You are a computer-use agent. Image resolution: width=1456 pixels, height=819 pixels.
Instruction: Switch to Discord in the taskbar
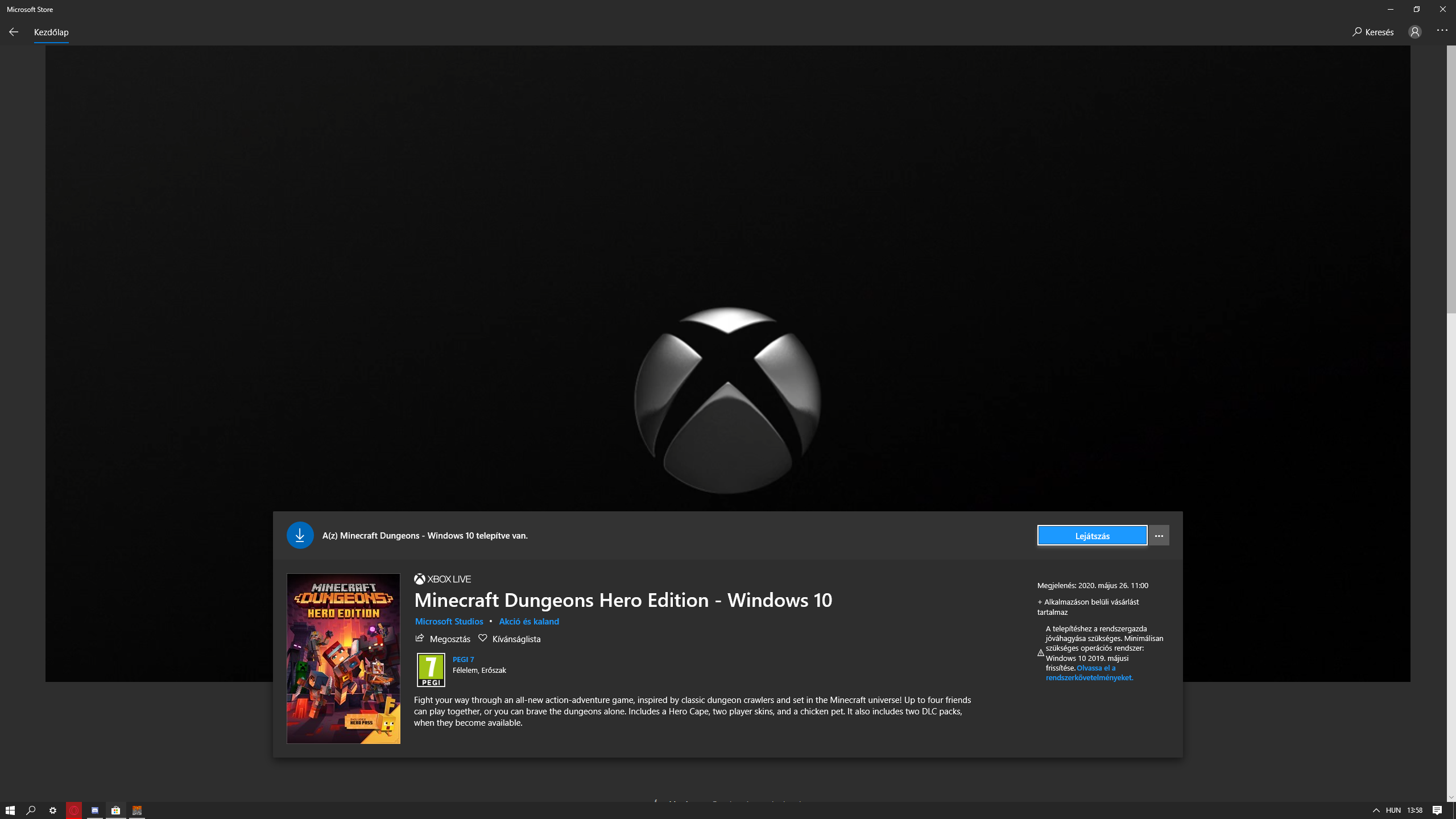pyautogui.click(x=95, y=810)
